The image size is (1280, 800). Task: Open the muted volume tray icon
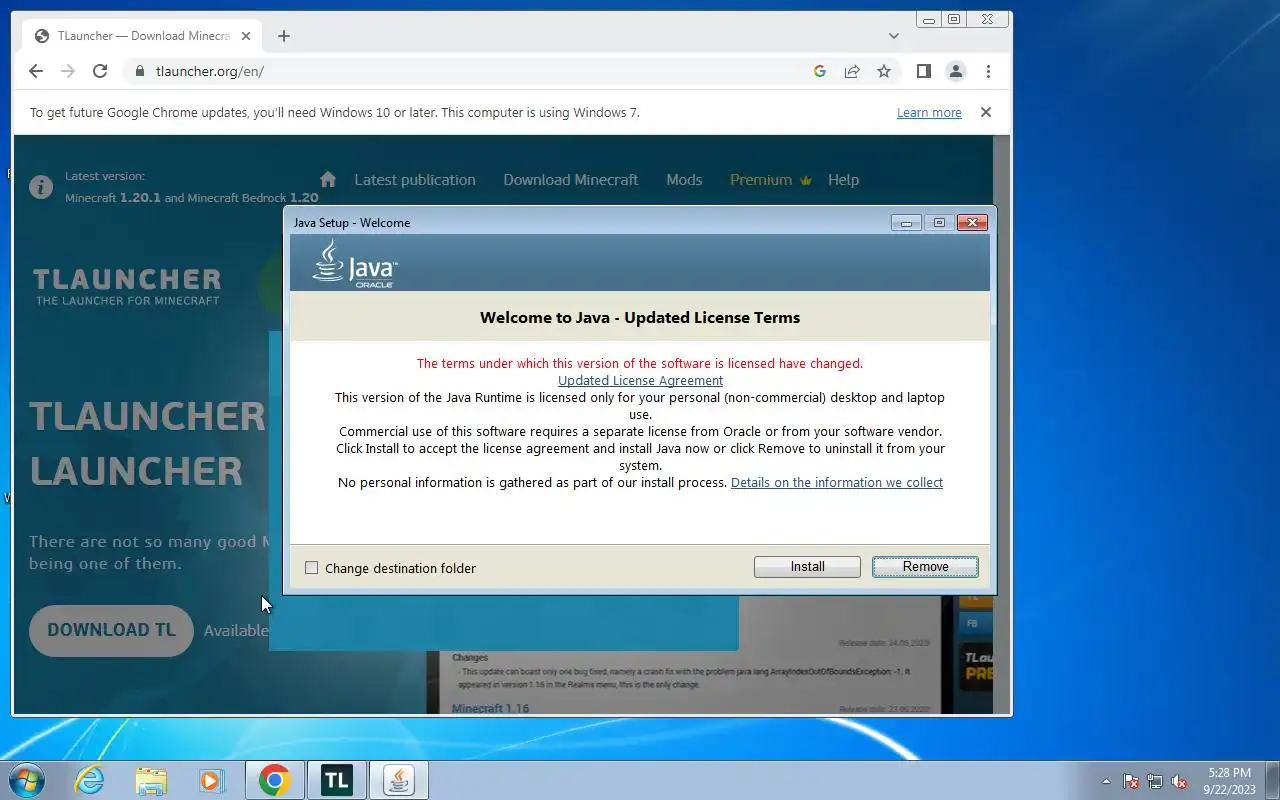(x=1179, y=781)
